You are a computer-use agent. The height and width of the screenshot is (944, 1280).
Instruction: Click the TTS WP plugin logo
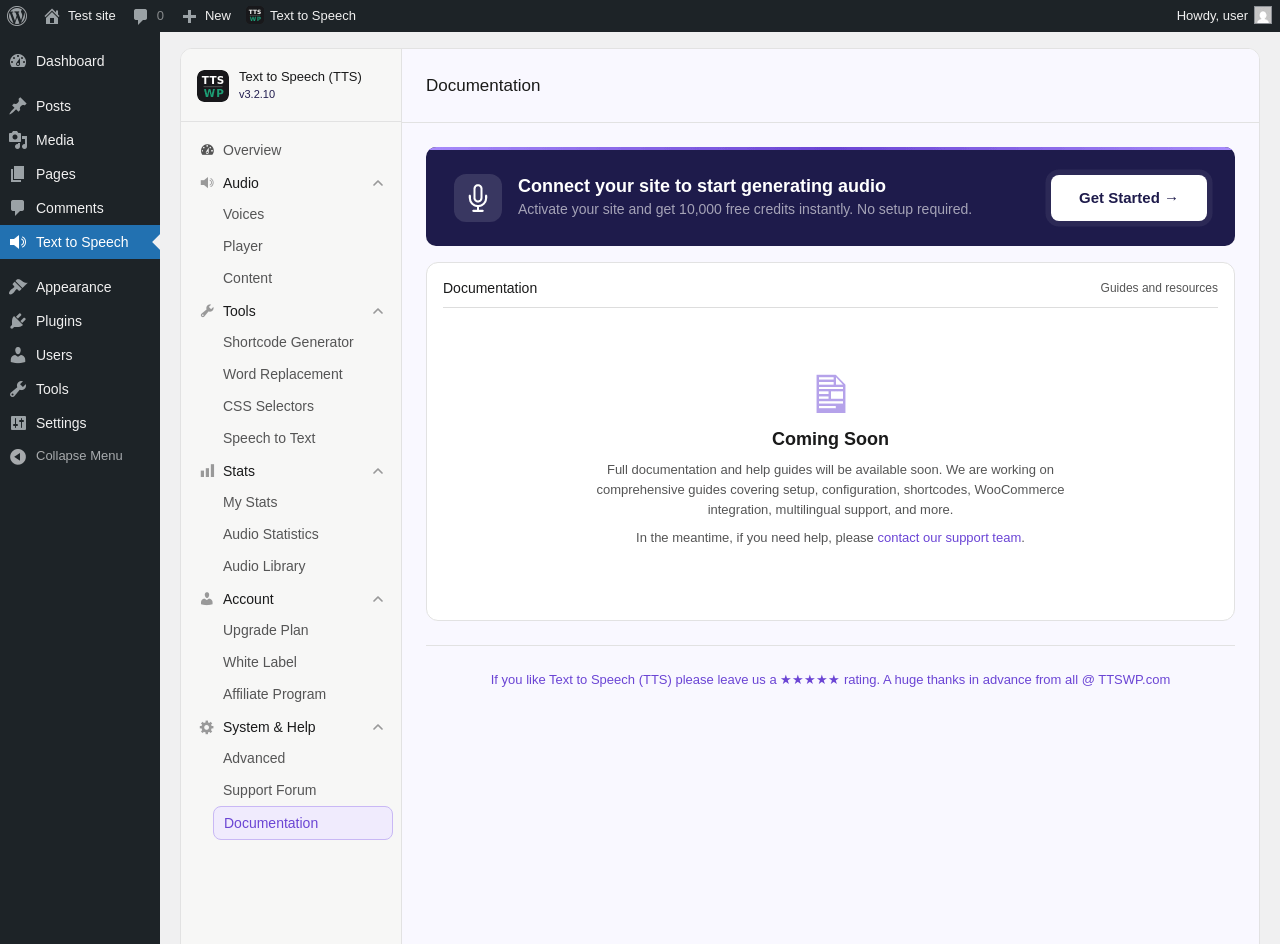pyautogui.click(x=213, y=86)
